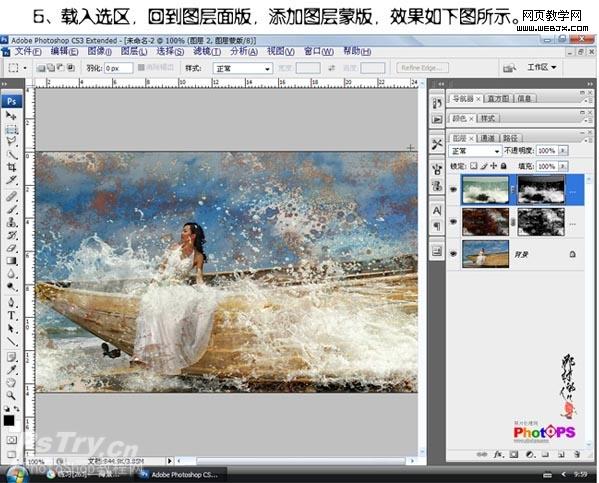599x483 pixels.
Task: Select the Healing Brush tool
Action: tap(11, 196)
